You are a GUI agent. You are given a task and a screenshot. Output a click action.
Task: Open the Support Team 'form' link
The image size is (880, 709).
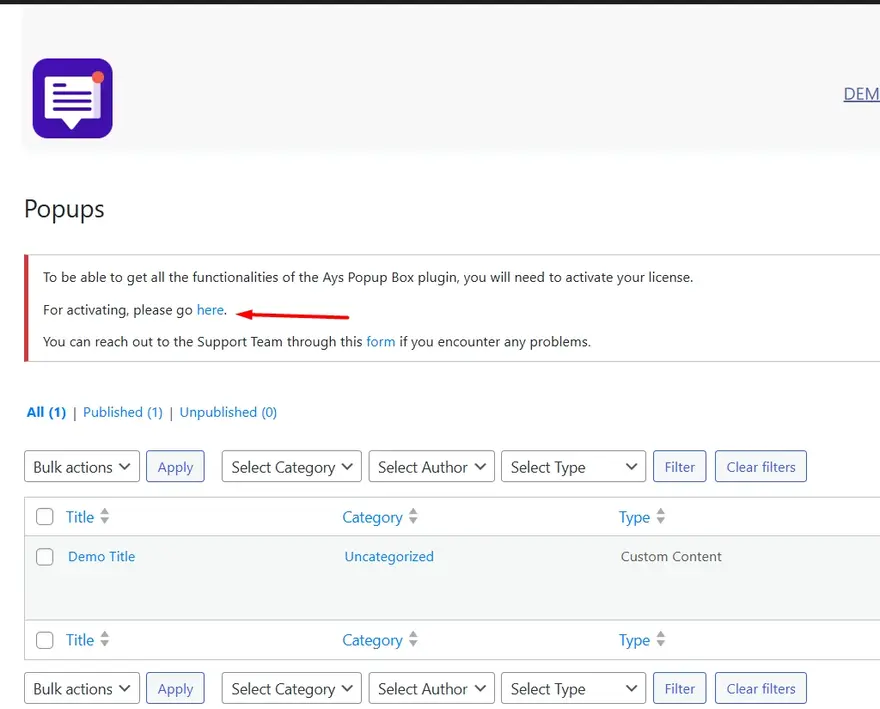pyautogui.click(x=380, y=342)
